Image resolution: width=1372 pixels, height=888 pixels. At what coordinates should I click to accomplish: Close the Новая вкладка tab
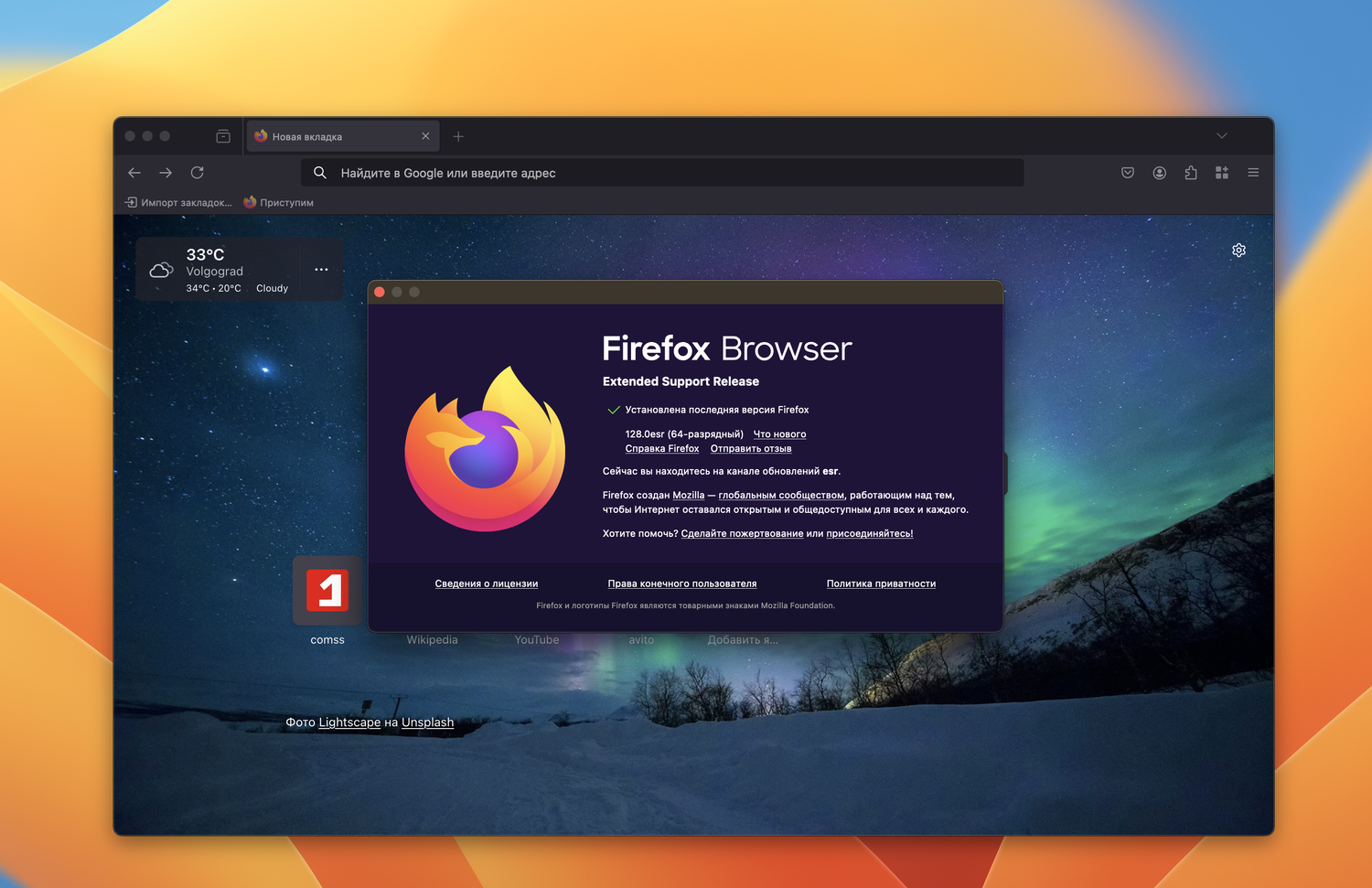pos(425,136)
